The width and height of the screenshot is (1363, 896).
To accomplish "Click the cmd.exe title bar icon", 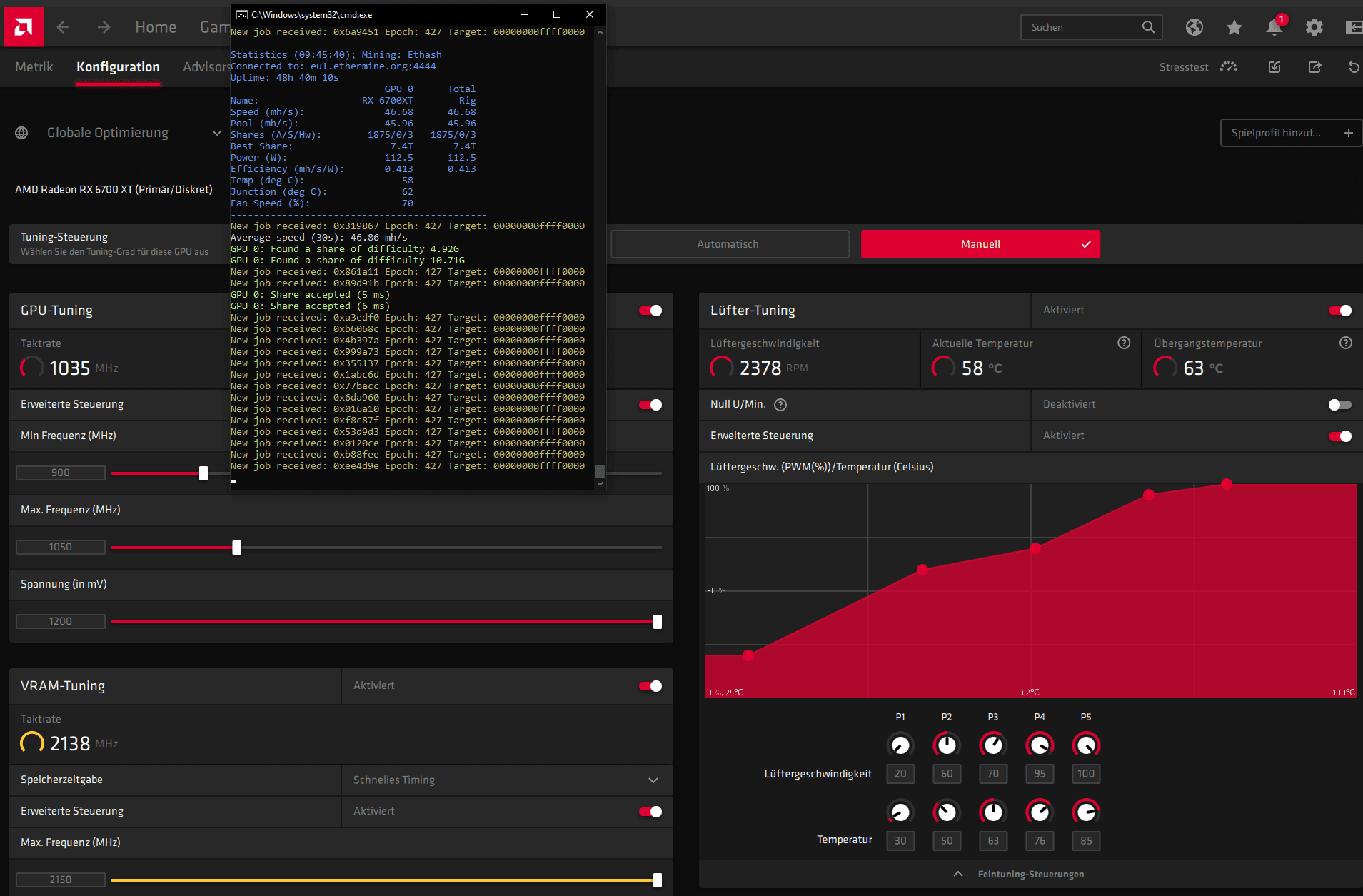I will coord(242,14).
